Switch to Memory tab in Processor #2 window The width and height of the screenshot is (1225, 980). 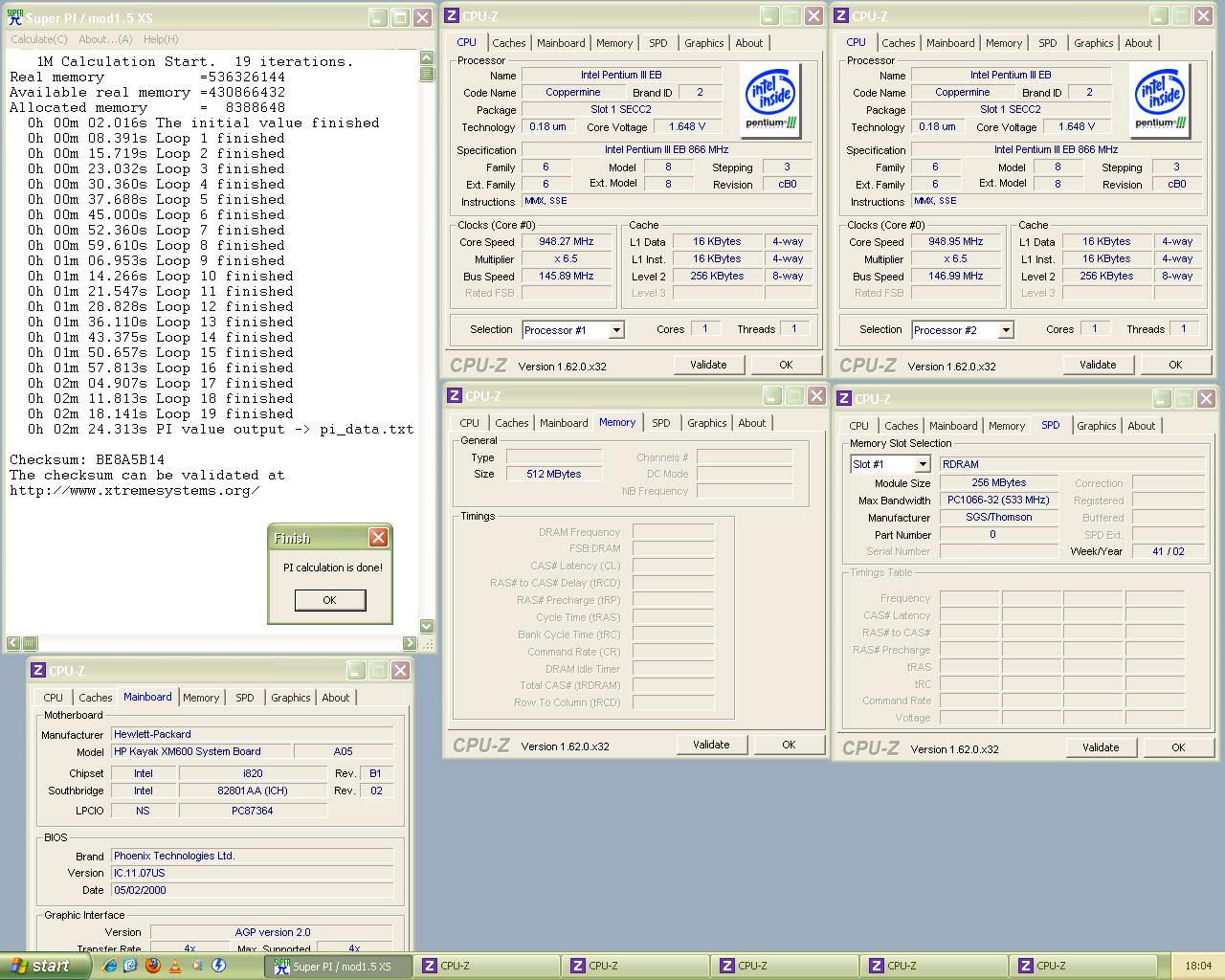pos(1004,43)
